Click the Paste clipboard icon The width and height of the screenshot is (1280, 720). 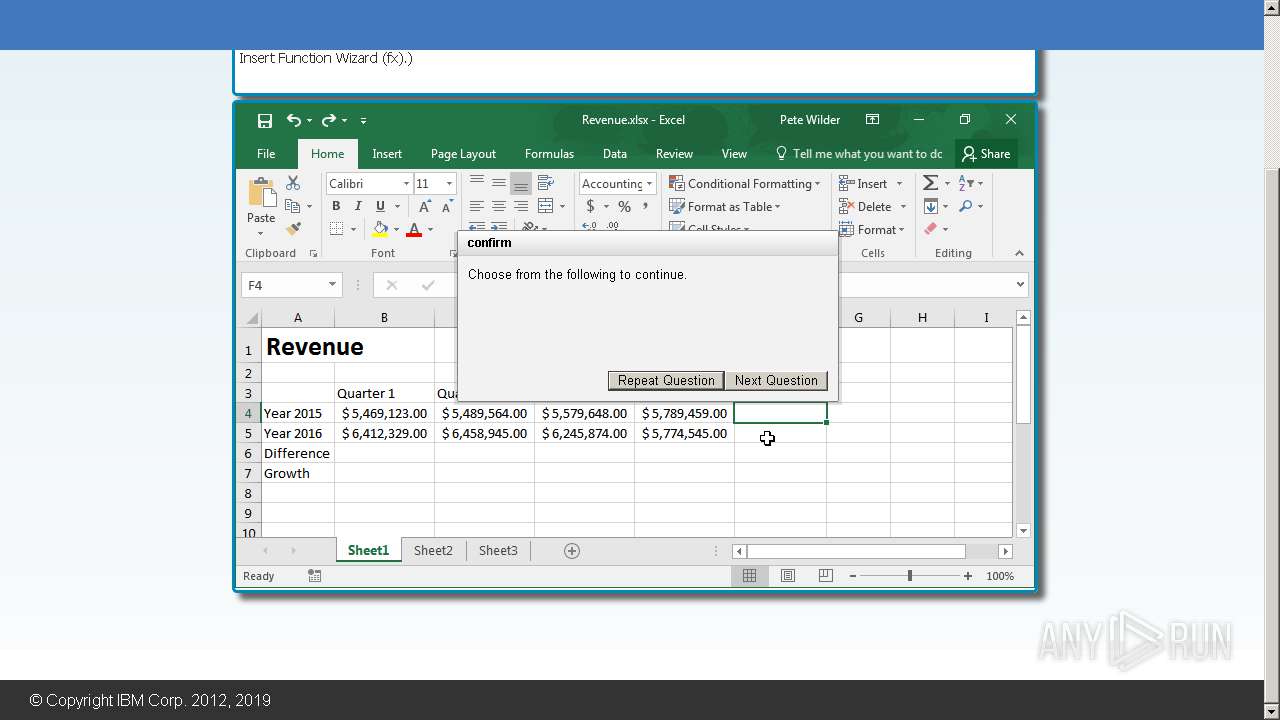pos(262,192)
